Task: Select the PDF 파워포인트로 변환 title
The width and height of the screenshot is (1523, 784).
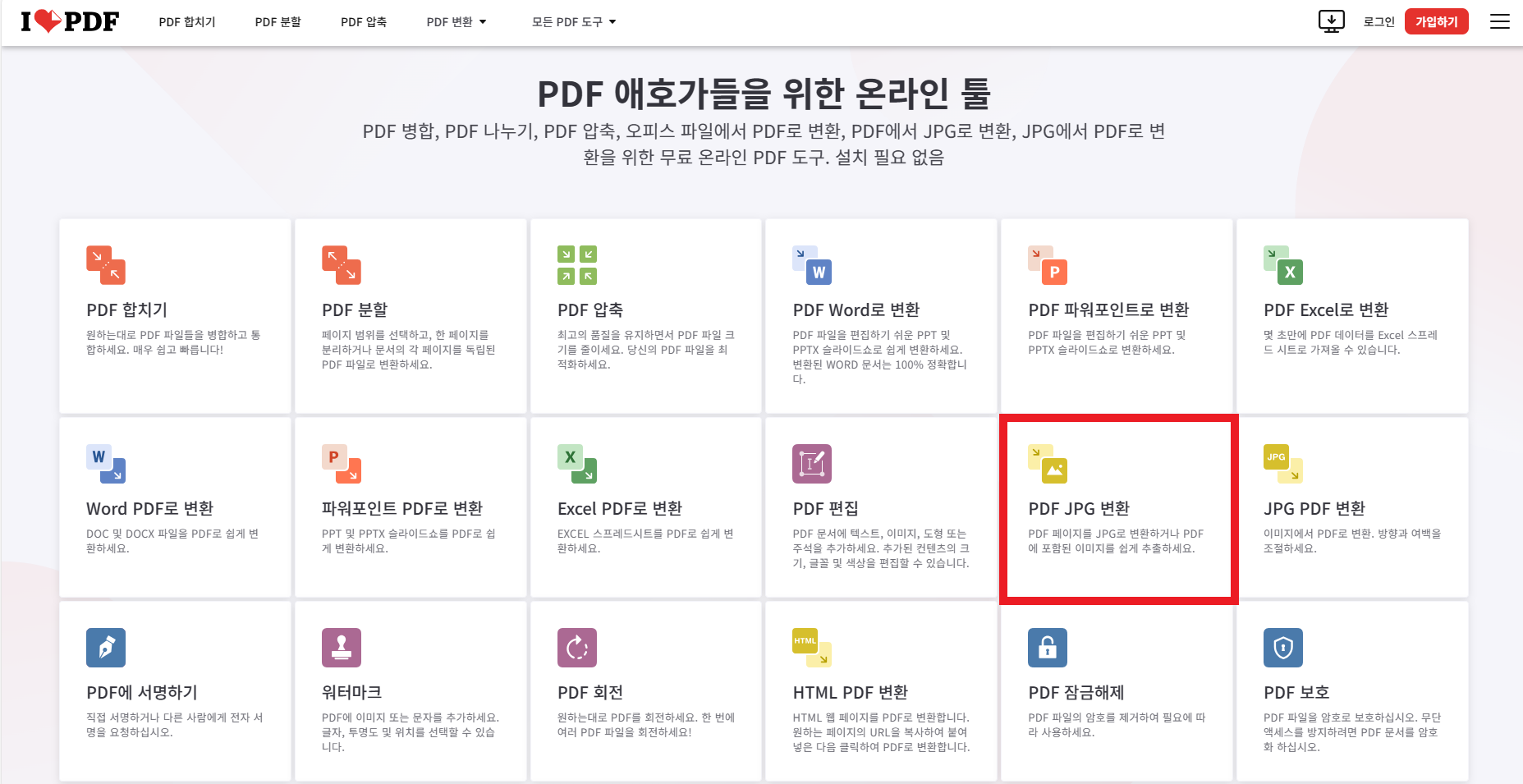Action: [1108, 310]
